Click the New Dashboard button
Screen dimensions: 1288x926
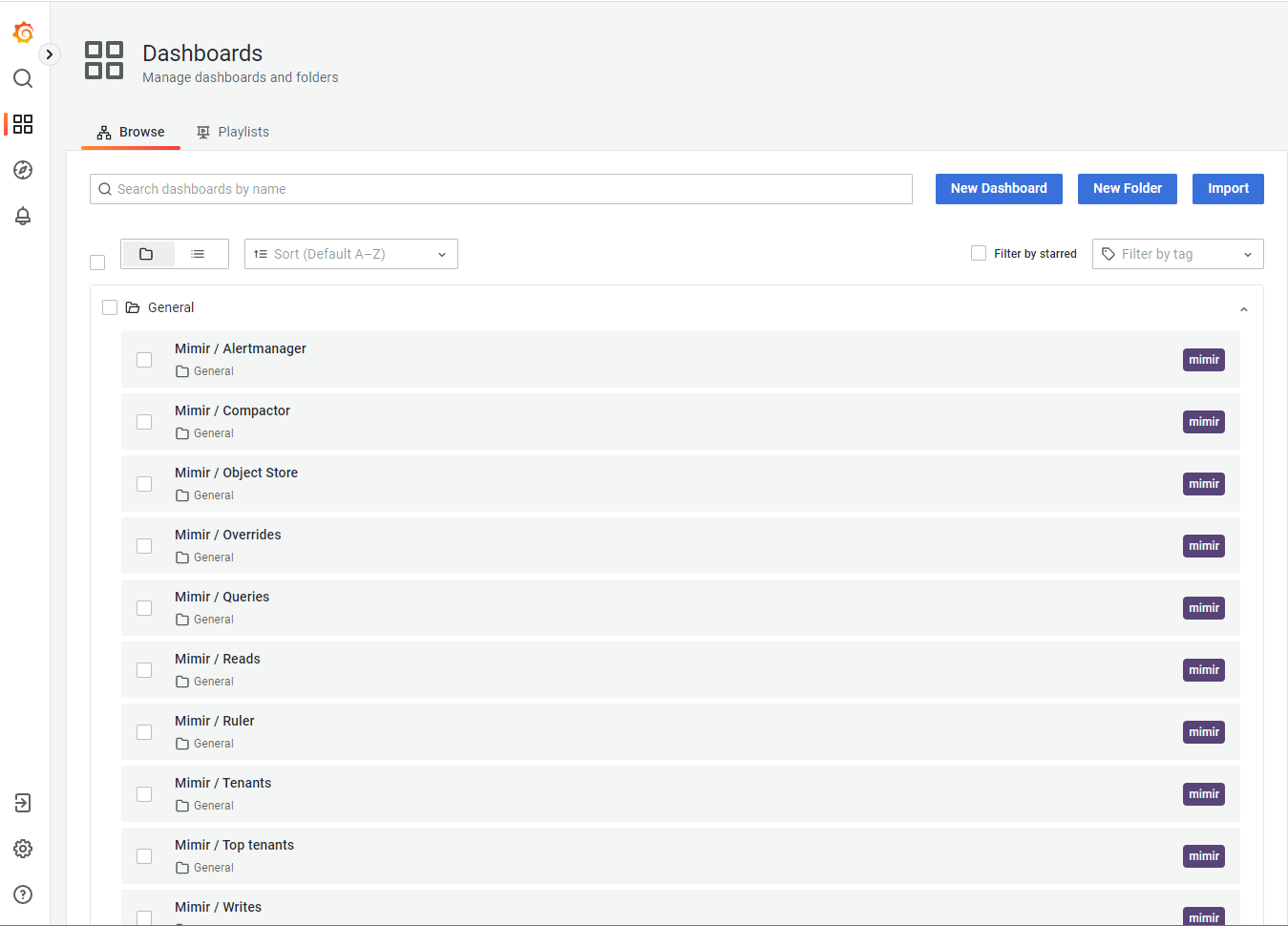point(999,189)
